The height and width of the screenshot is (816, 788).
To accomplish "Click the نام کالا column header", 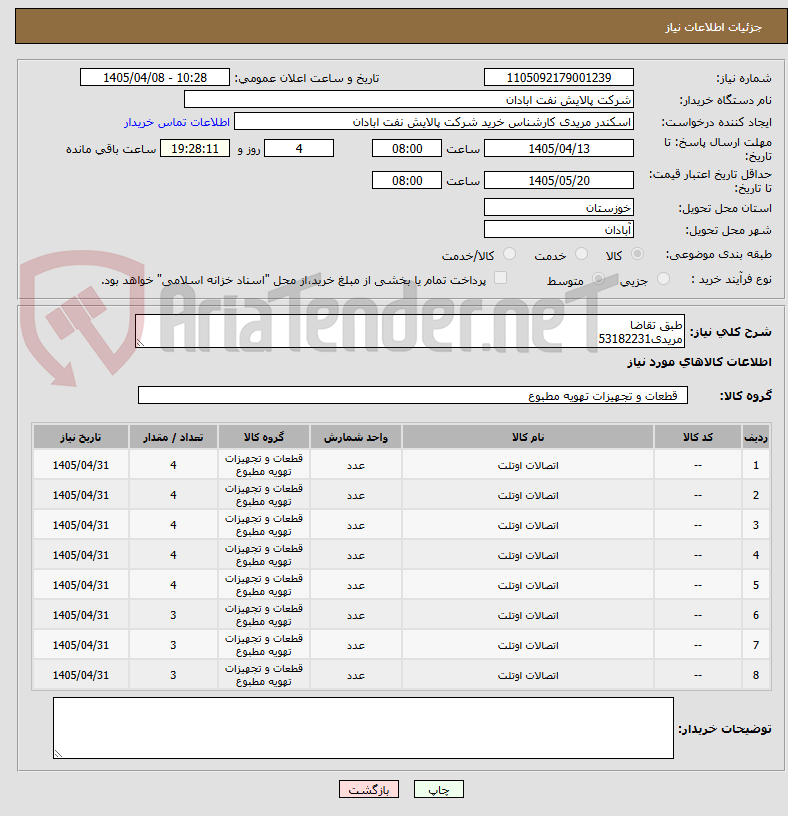I will tap(528, 437).
